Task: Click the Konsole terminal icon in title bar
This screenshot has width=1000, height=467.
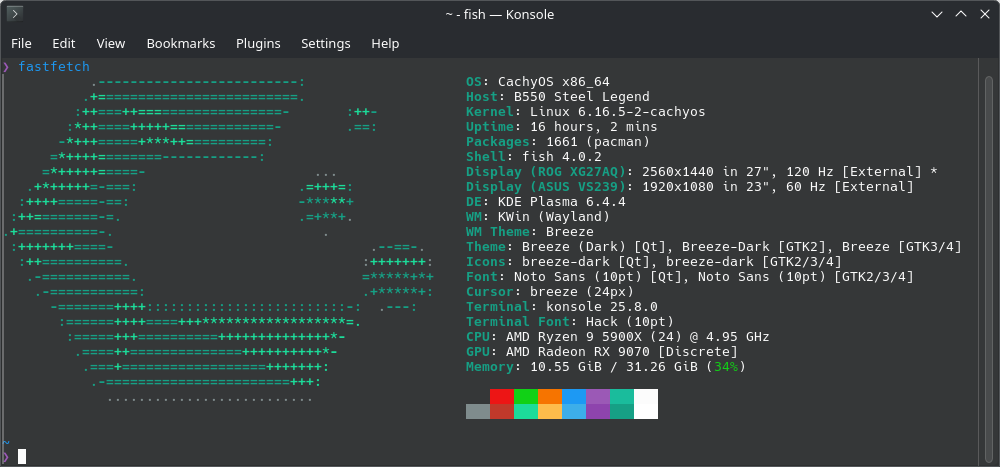Action: pyautogui.click(x=15, y=13)
